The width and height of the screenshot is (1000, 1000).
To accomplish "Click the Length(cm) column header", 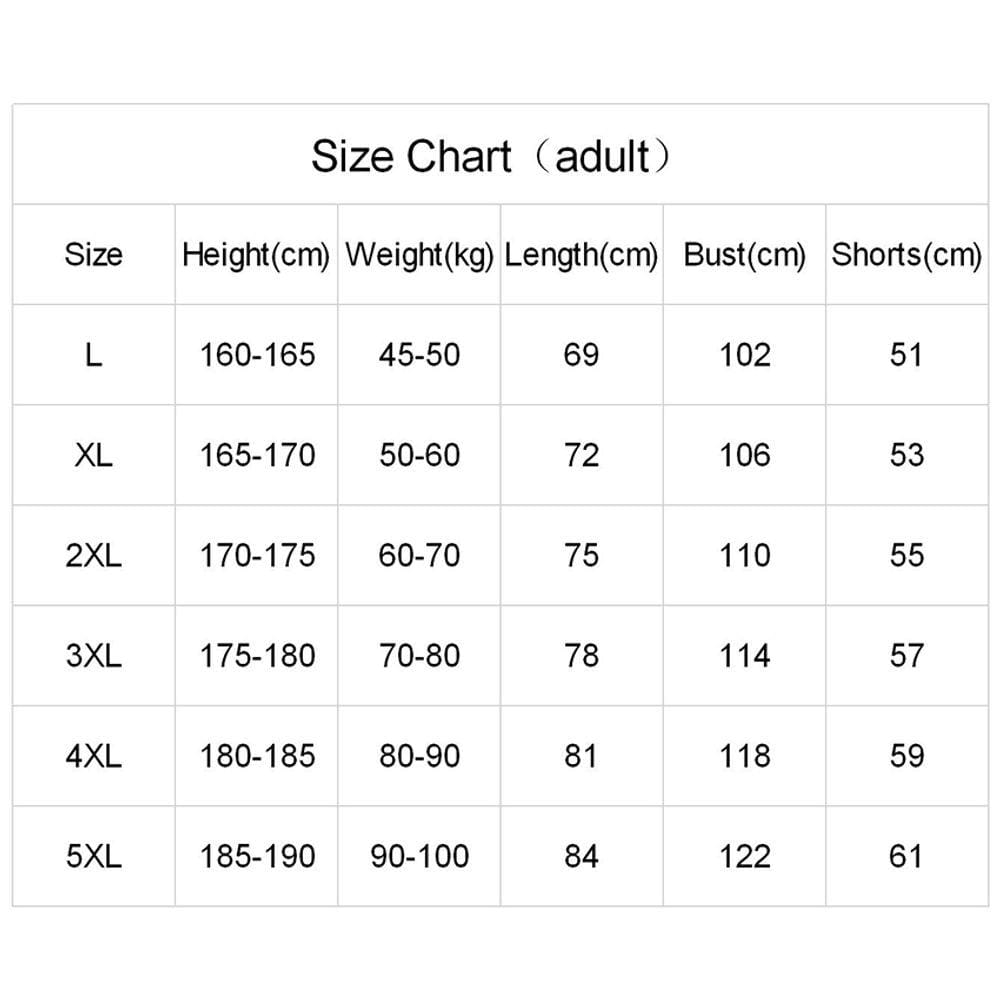I will [581, 256].
